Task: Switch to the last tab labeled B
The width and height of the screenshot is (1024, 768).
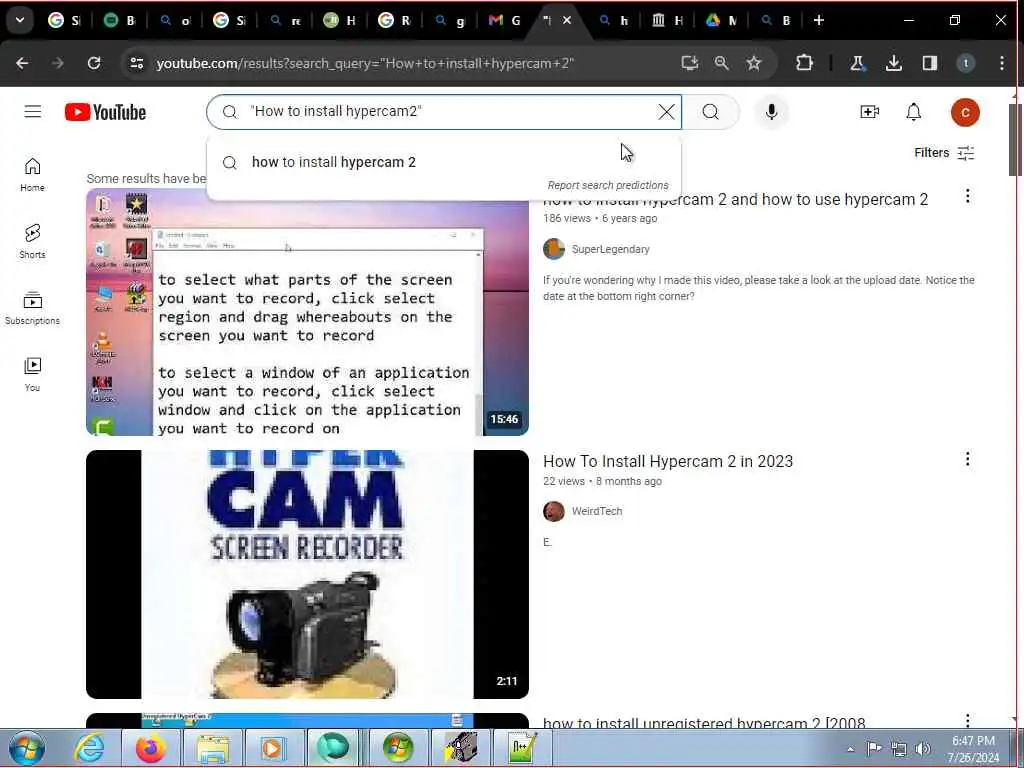Action: point(776,20)
